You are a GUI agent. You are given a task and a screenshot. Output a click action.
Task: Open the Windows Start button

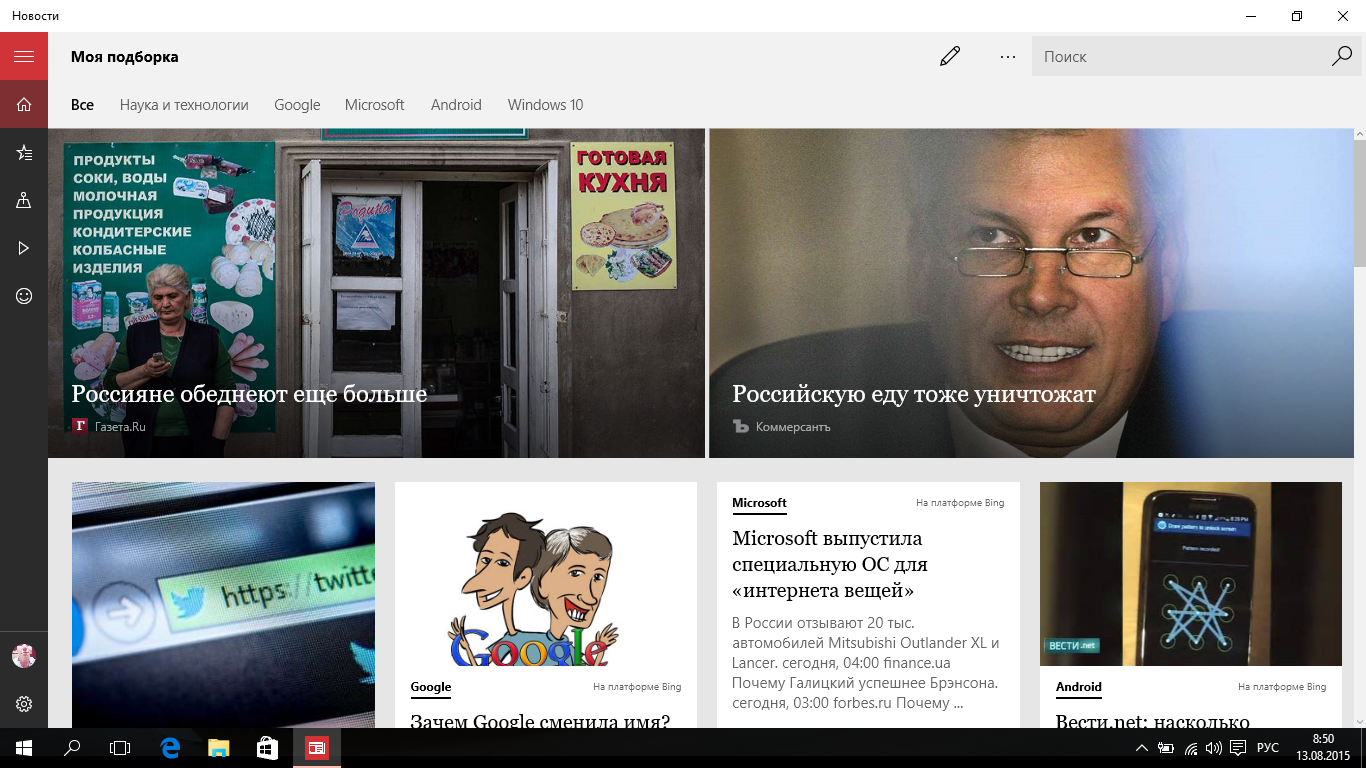[x=24, y=748]
